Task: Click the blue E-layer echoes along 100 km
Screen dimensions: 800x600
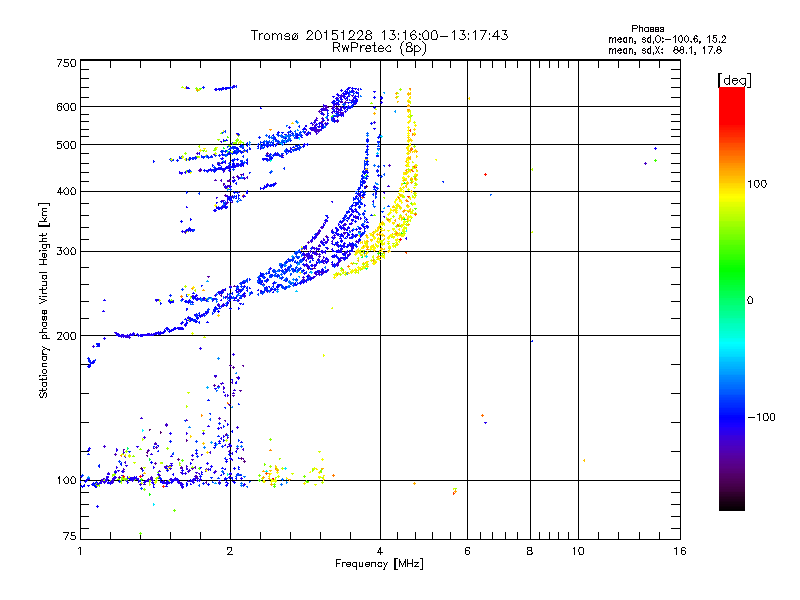Action: pos(163,480)
